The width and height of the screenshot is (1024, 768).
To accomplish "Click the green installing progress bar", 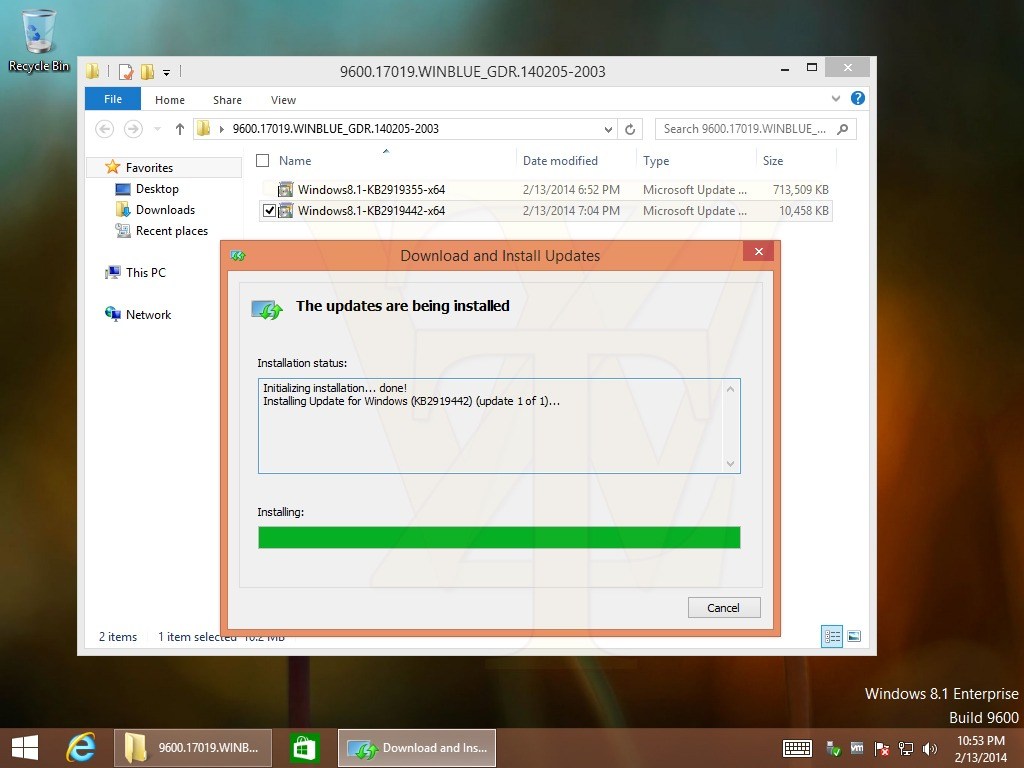I will 499,537.
